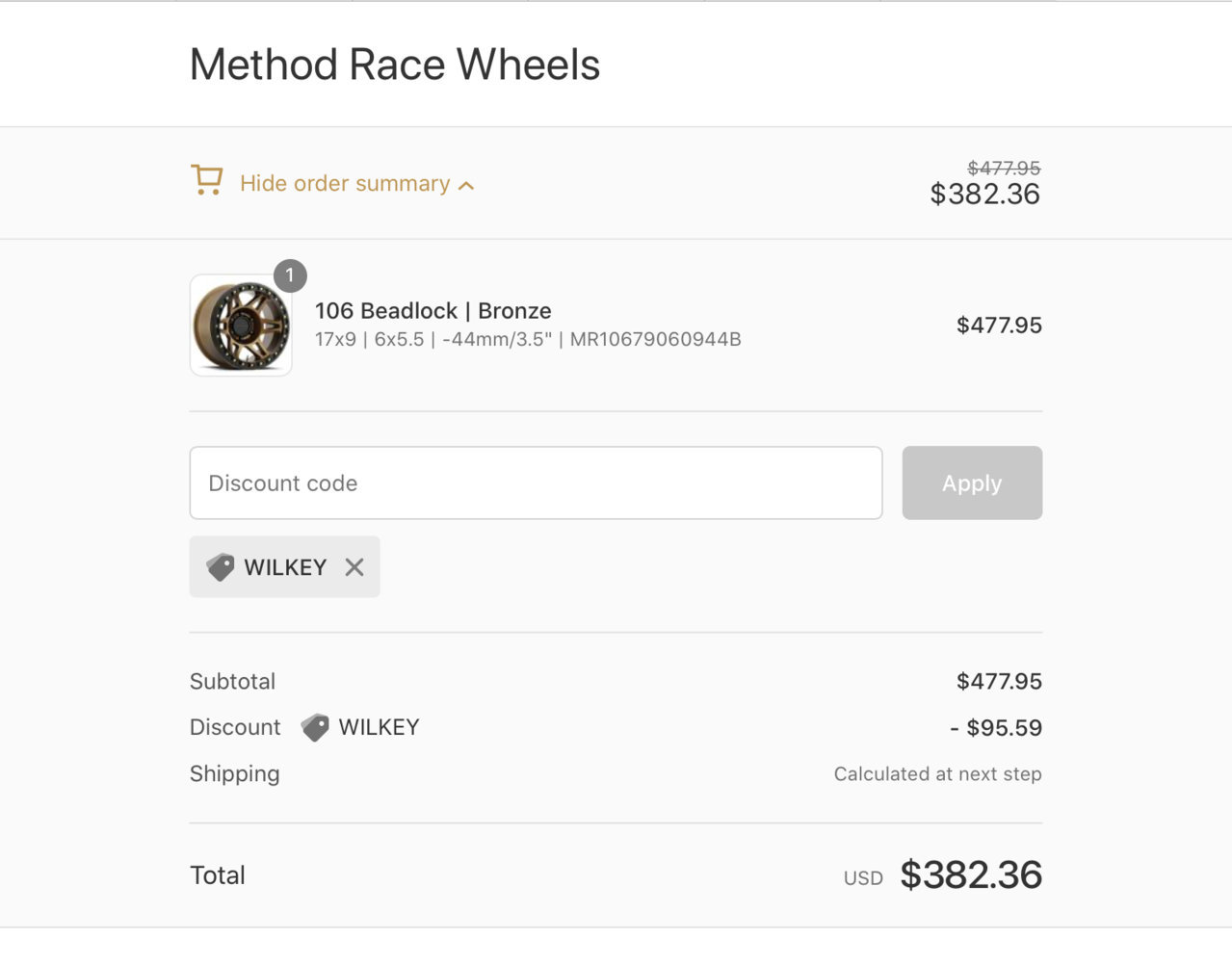Image resolution: width=1232 pixels, height=965 pixels.
Task: Click the discount tag icon beside Discount row
Action: pyautogui.click(x=314, y=727)
